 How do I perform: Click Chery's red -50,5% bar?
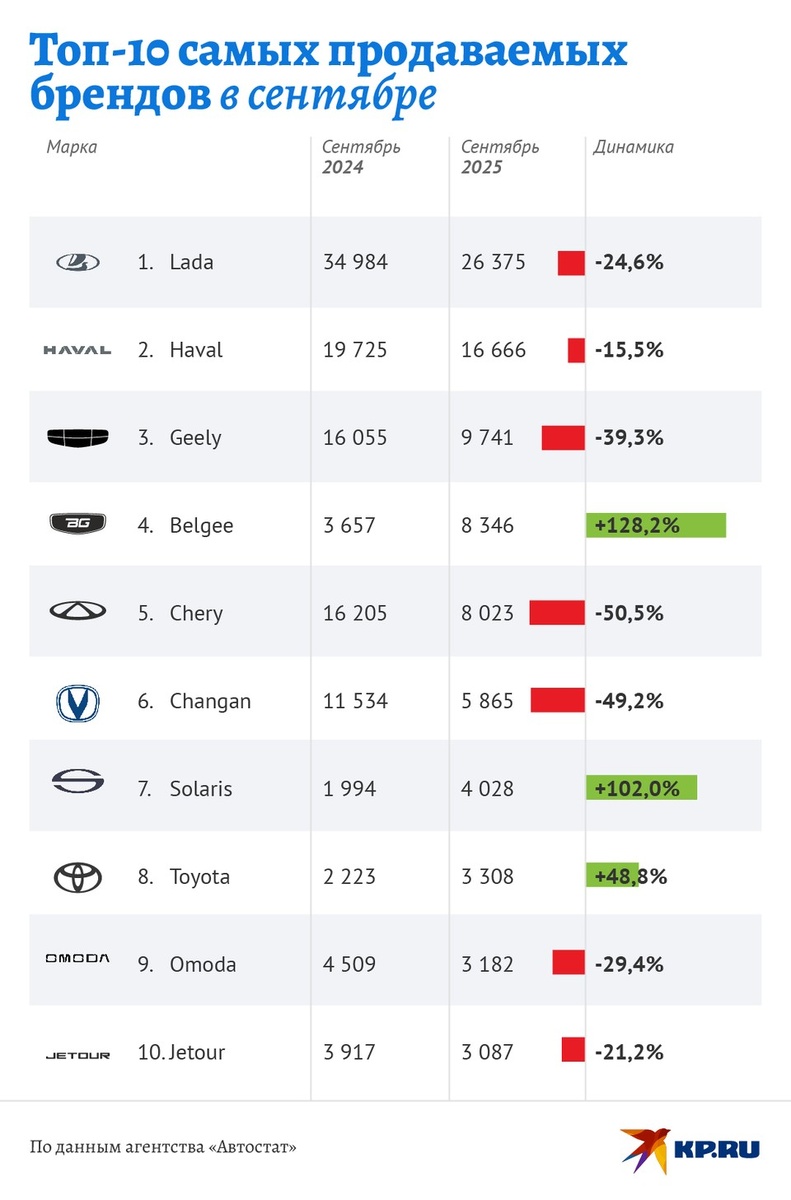pyautogui.click(x=557, y=613)
